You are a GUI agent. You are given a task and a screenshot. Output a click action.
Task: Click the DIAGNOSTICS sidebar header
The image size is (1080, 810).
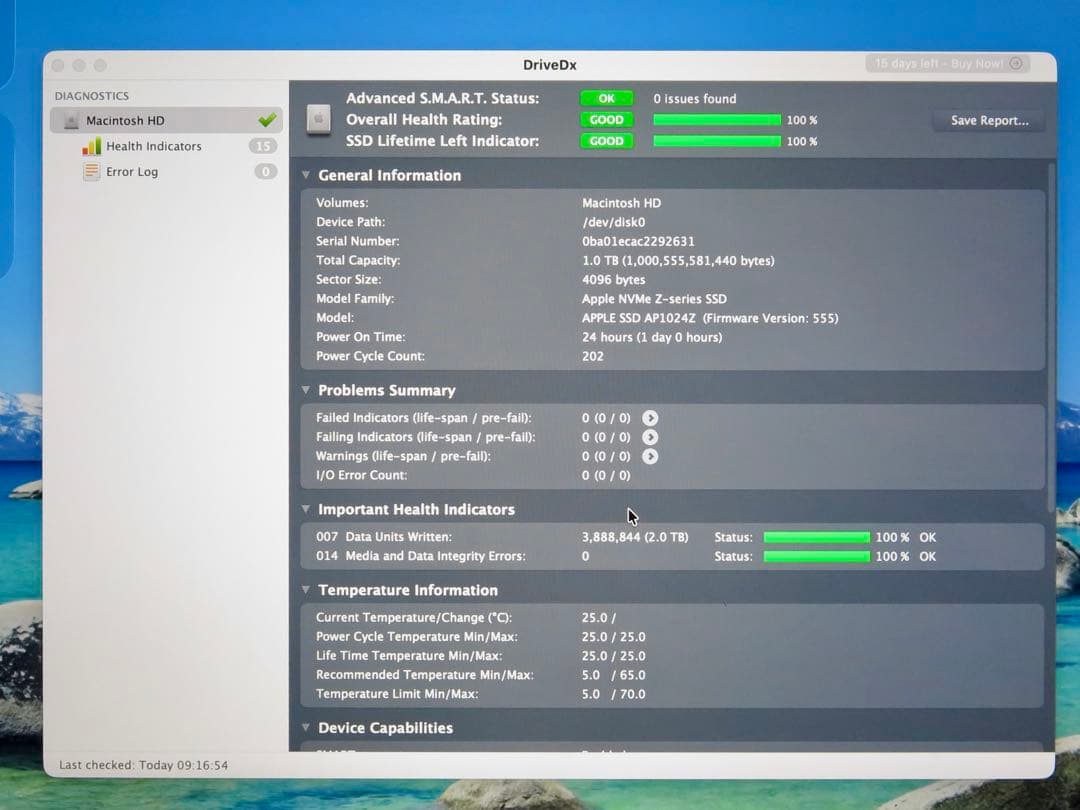pos(92,96)
